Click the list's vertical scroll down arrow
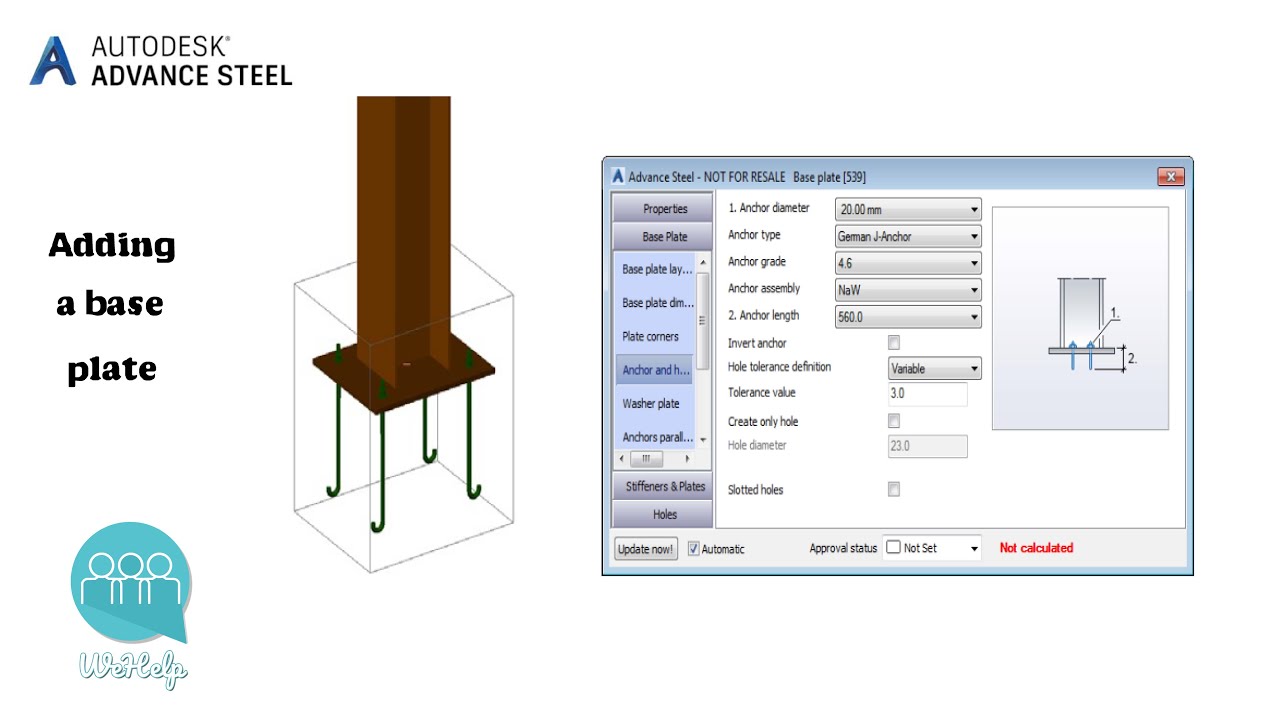This screenshot has width=1280, height=720. 703,440
